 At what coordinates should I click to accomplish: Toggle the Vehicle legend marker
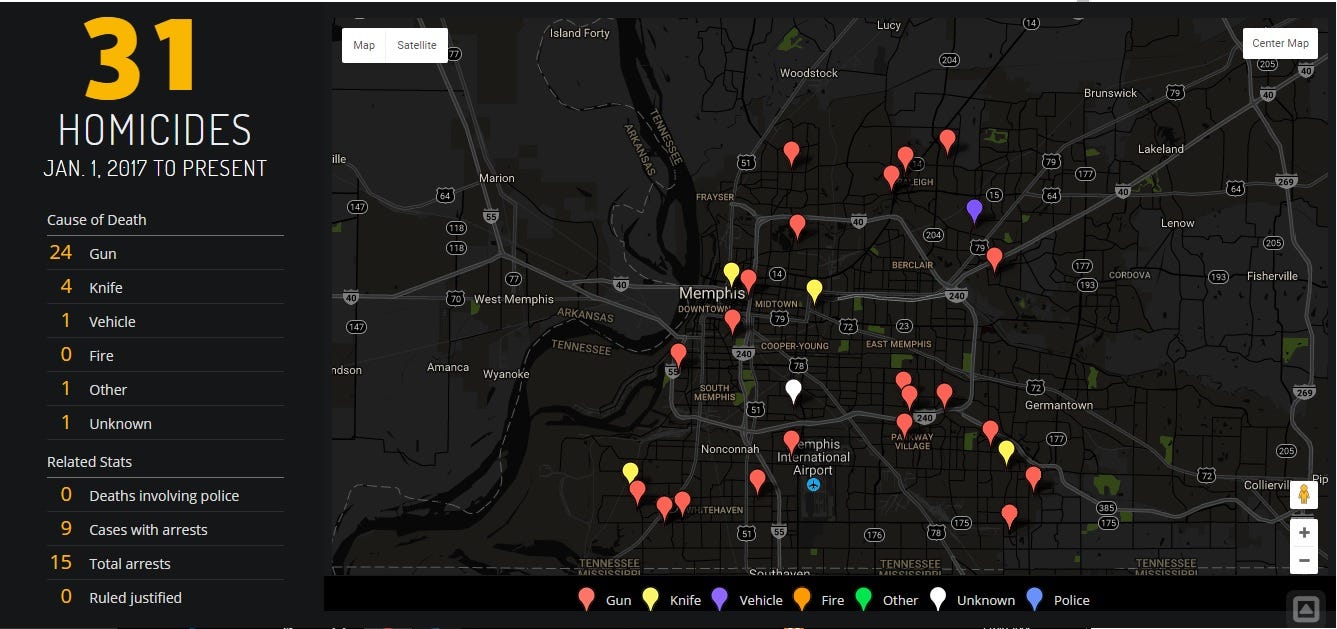719,599
